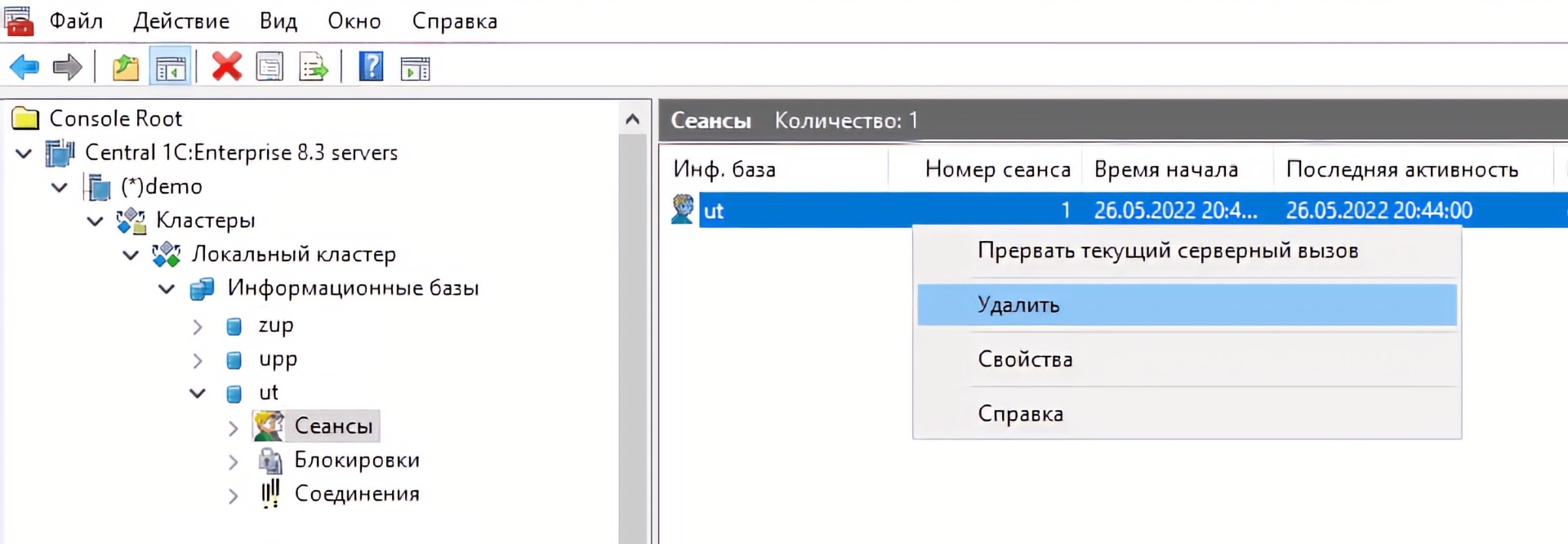
Task: Click the Console Root folder icon
Action: point(25,119)
